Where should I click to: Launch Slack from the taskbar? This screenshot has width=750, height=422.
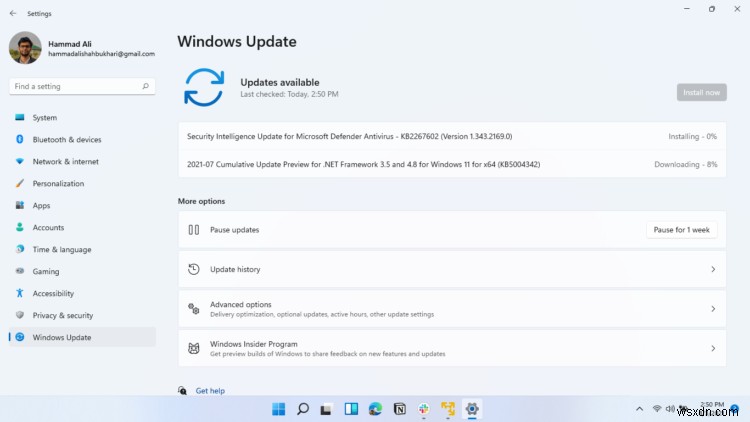point(424,409)
